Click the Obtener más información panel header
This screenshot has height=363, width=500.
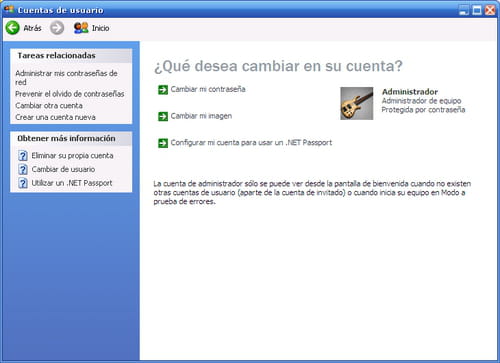[x=71, y=138]
